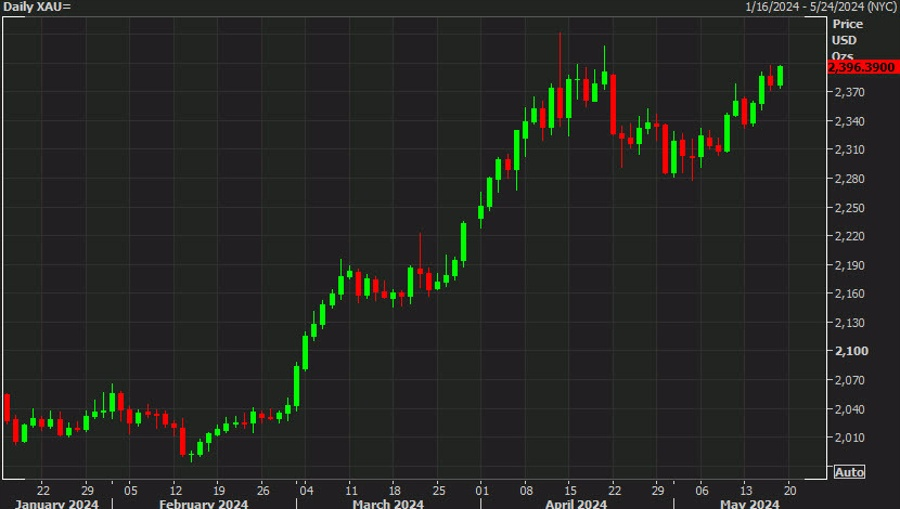Screen dimensions: 900x509
Task: Click the 2,340 price axis label
Action: [x=849, y=121]
